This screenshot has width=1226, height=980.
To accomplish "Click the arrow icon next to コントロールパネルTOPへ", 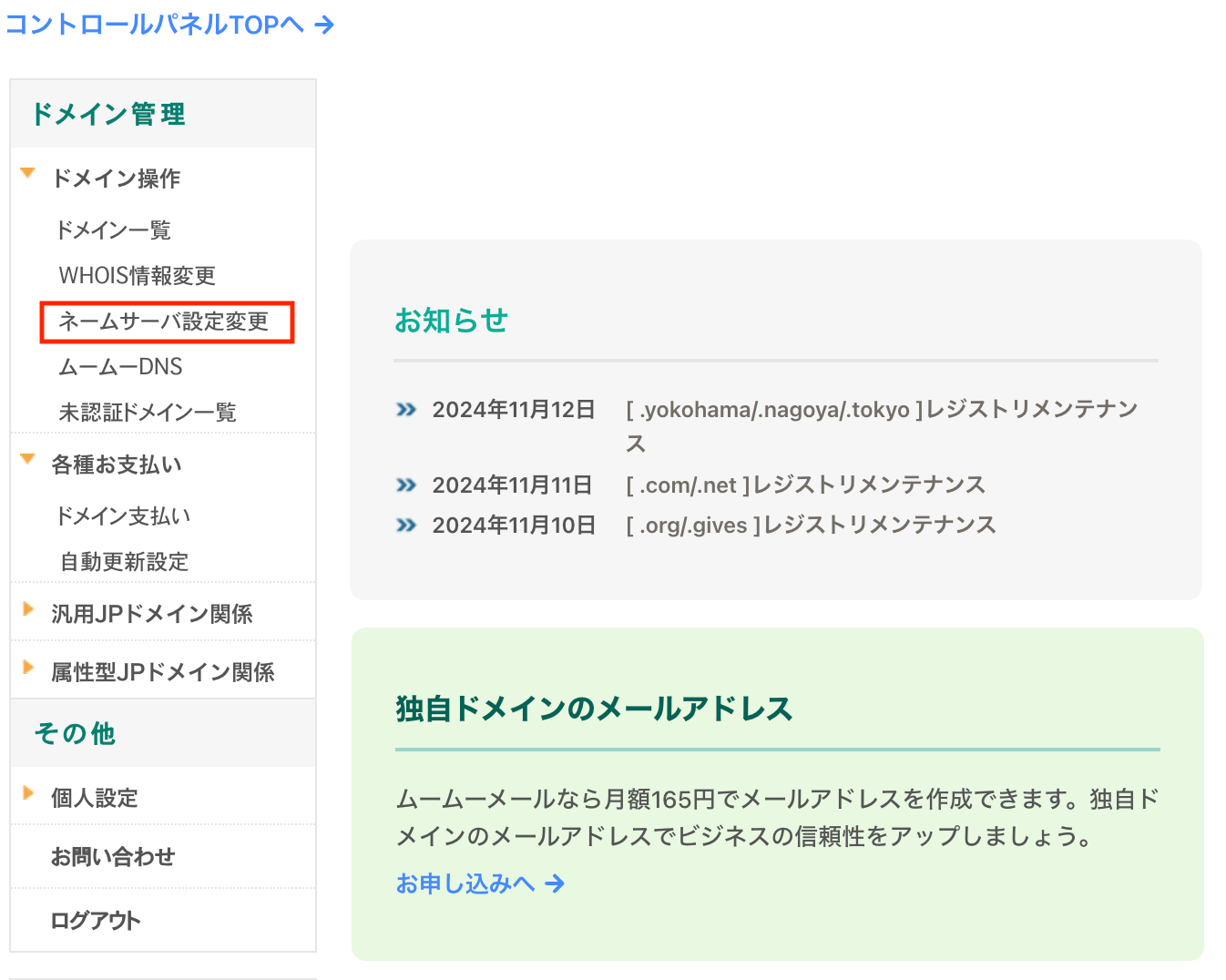I will click(324, 25).
